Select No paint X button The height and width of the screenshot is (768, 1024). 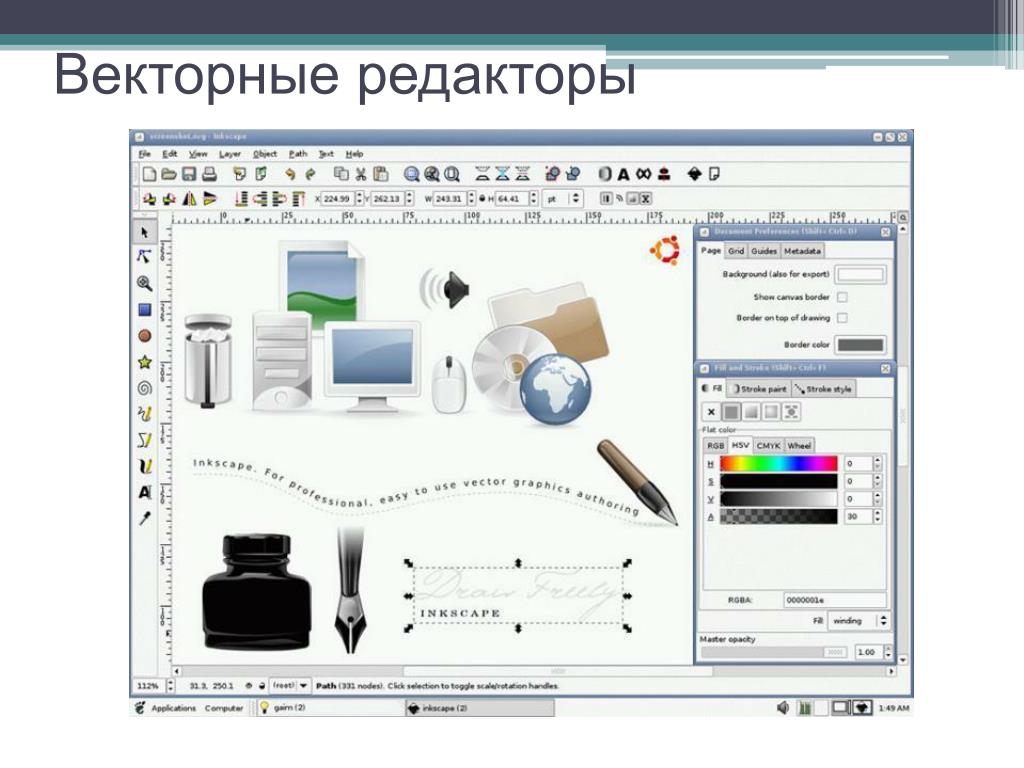(711, 412)
